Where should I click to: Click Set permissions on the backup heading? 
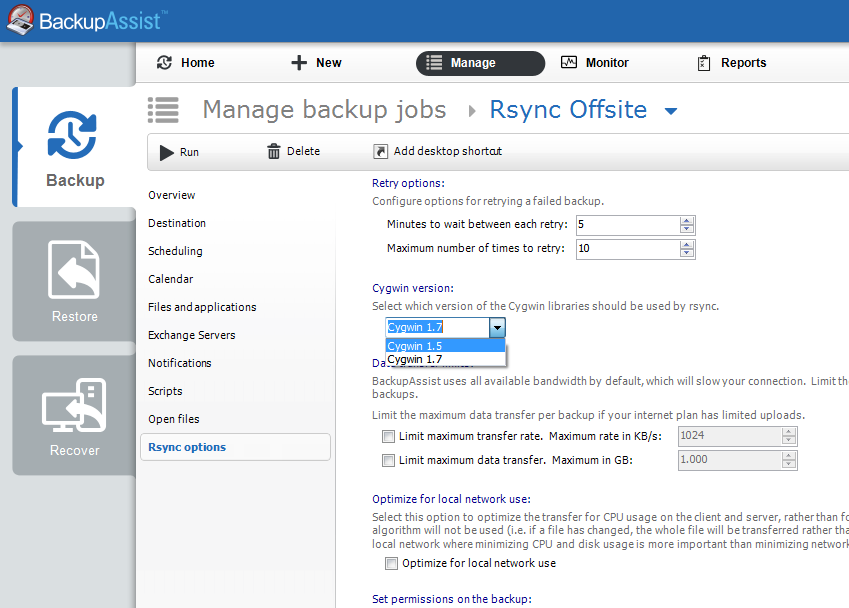452,599
